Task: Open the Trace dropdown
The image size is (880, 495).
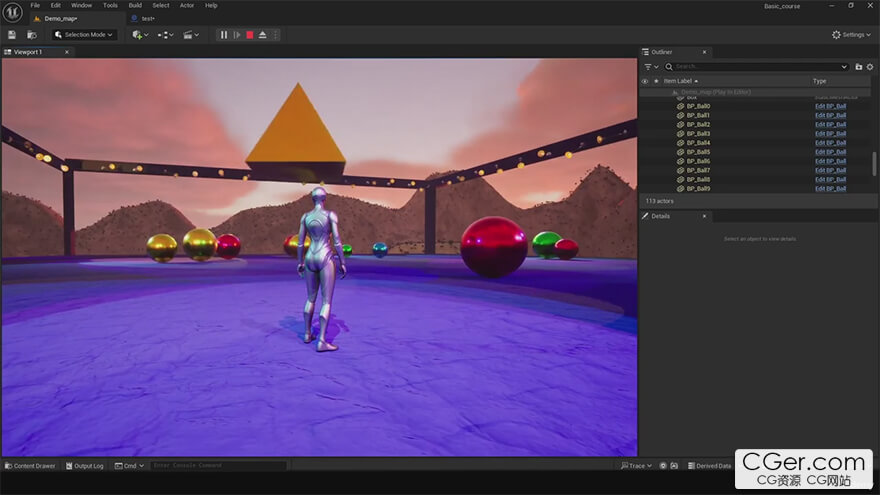Action: (x=636, y=466)
